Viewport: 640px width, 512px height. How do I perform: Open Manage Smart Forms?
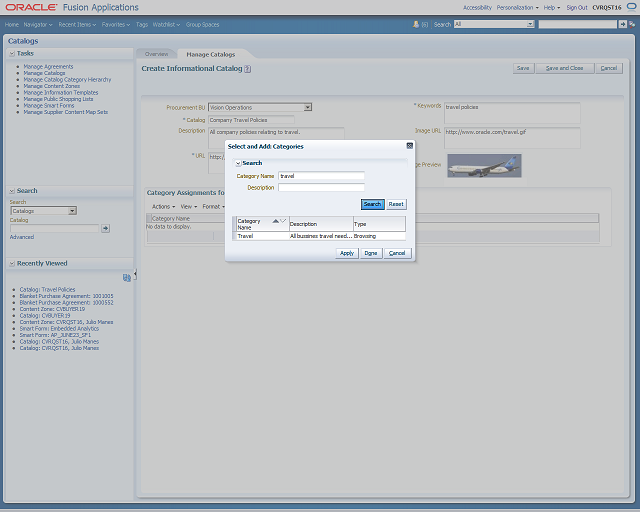(x=49, y=106)
